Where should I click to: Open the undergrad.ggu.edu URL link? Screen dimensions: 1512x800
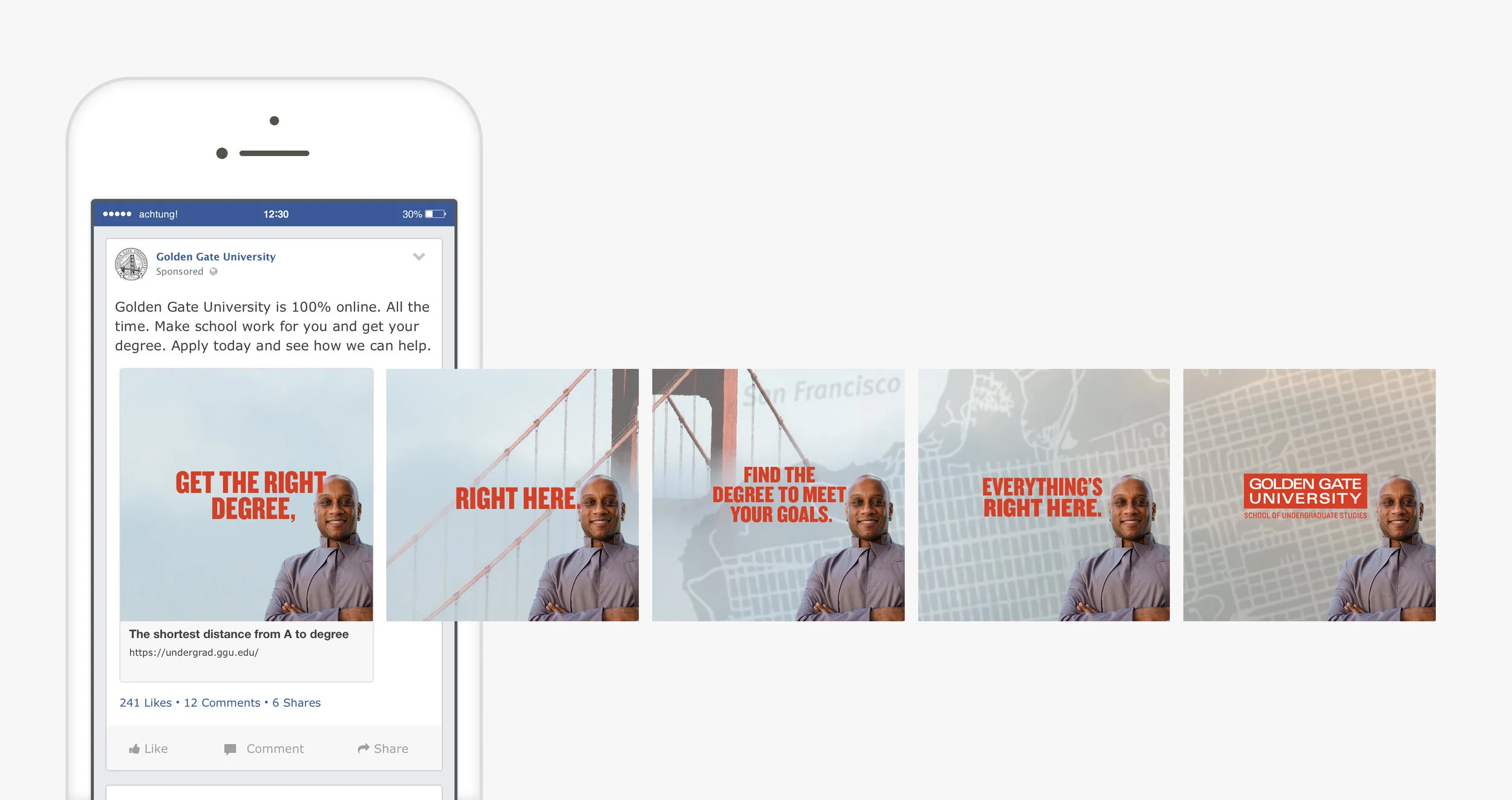(x=194, y=652)
